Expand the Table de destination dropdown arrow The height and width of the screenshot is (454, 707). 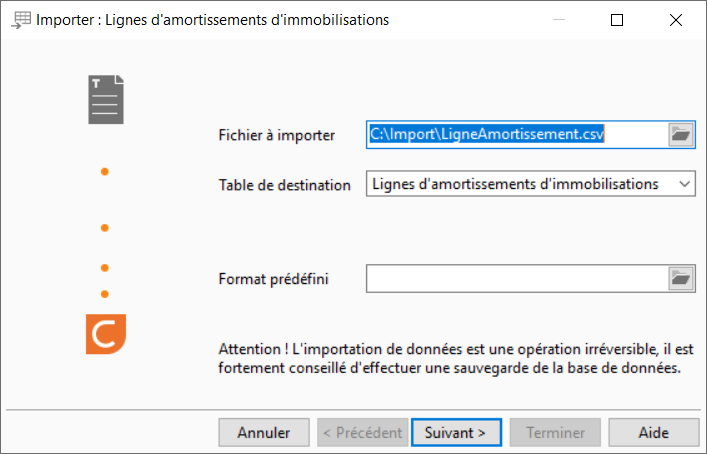coord(684,184)
